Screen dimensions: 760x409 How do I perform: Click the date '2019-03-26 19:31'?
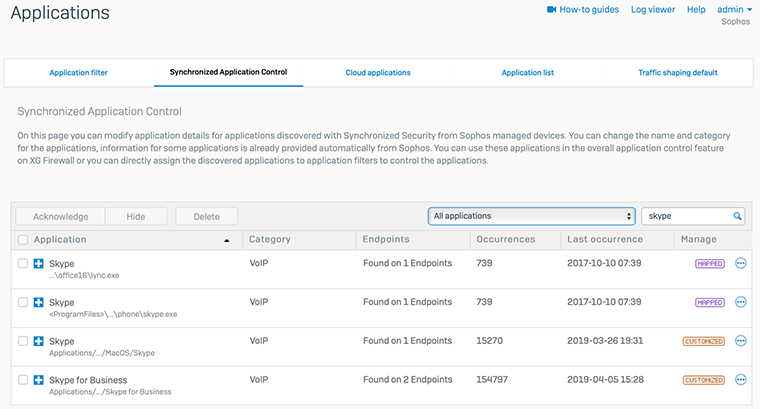605,341
